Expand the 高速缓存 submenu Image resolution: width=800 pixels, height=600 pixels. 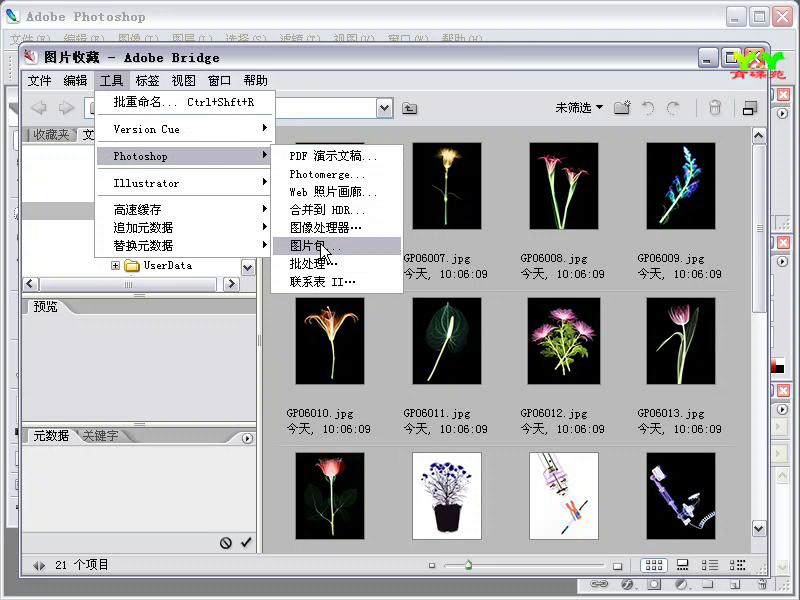pyautogui.click(x=184, y=209)
